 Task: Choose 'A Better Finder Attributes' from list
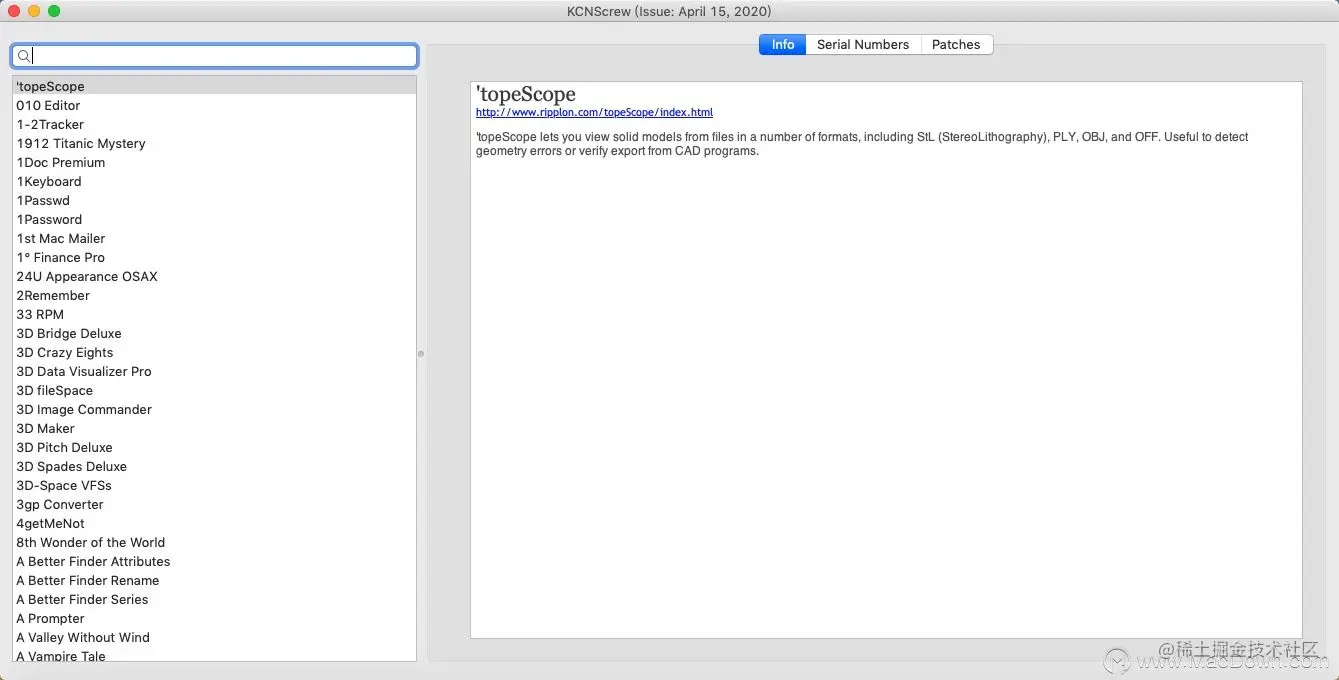tap(214, 561)
